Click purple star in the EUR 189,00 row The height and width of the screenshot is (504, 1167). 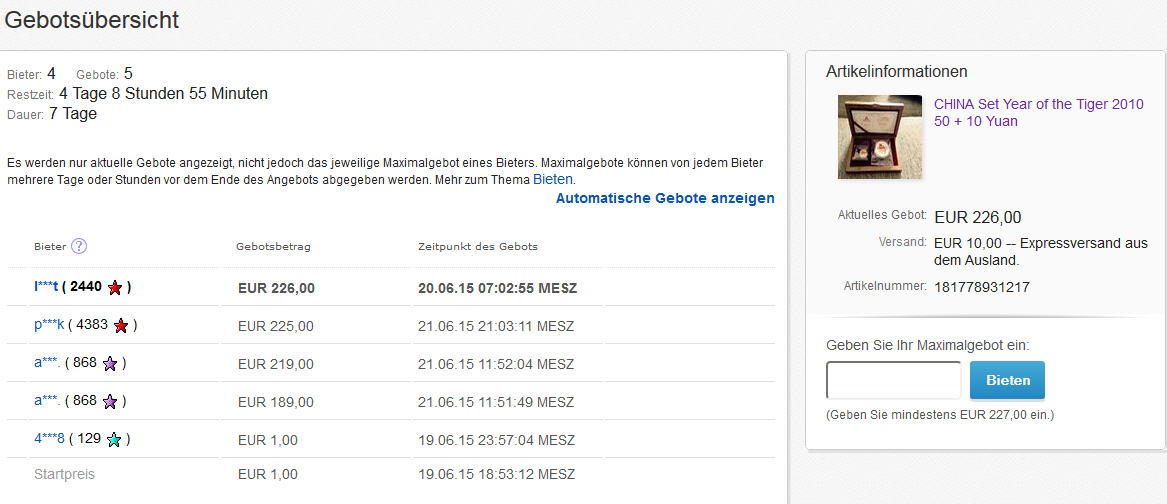pos(110,401)
